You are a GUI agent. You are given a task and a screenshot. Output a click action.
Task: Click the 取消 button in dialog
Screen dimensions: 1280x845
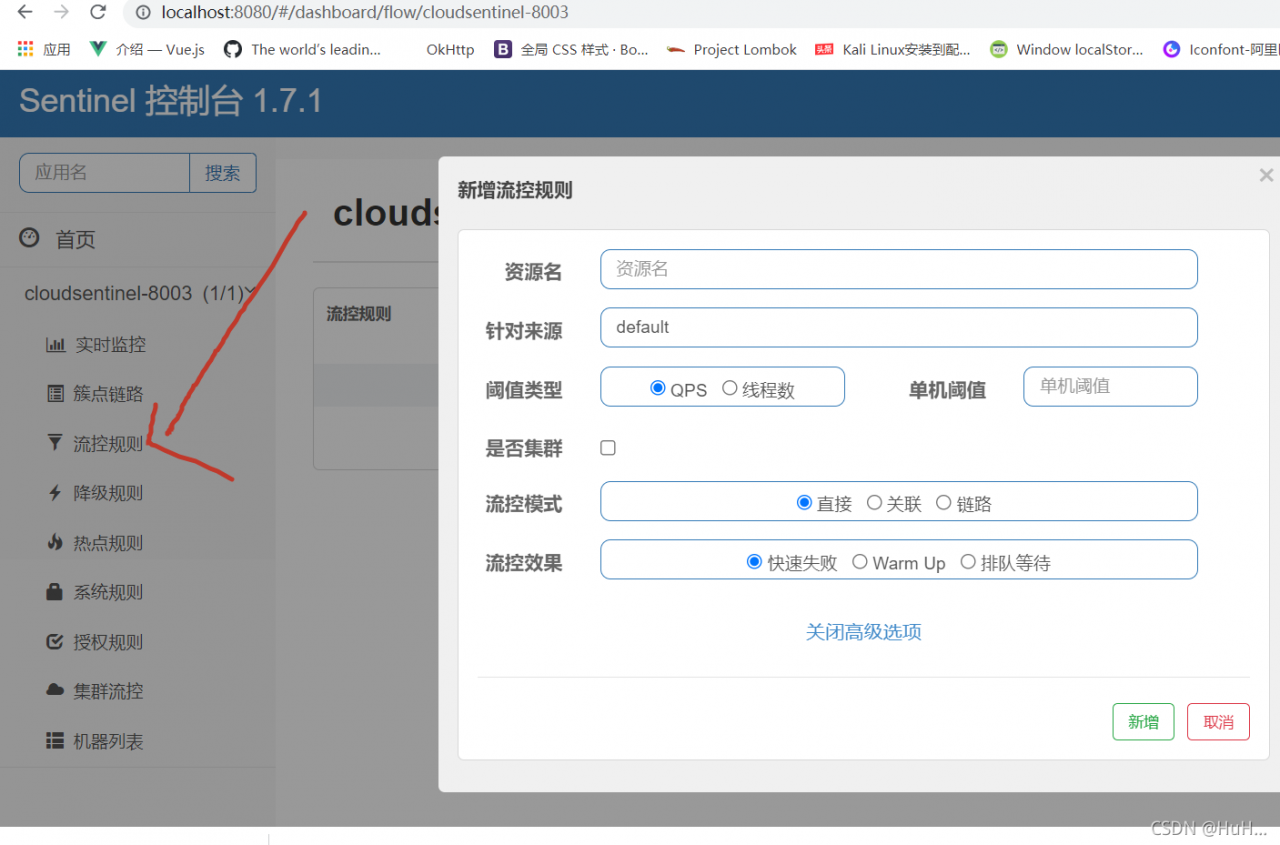click(x=1218, y=722)
